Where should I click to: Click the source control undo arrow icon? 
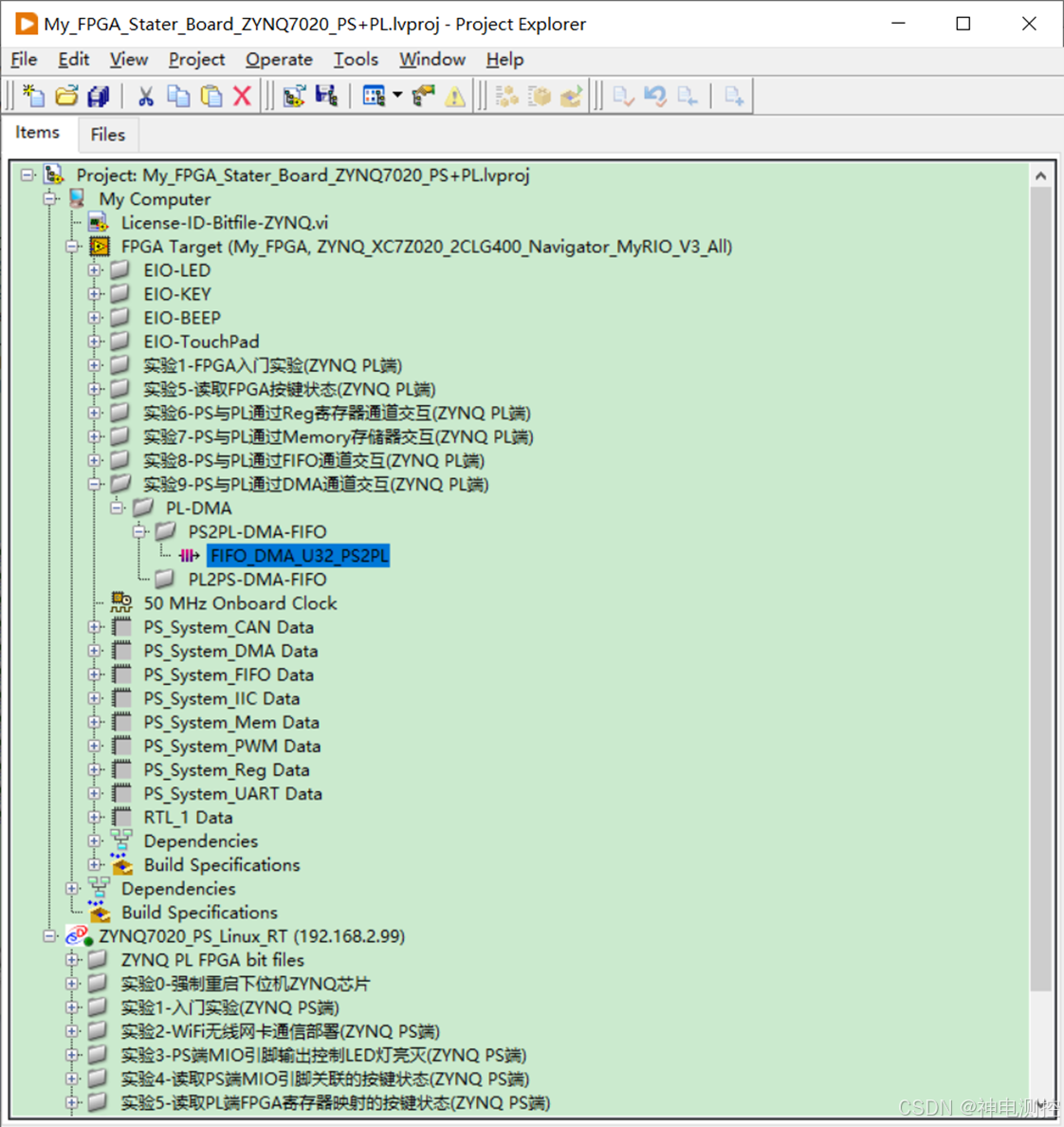pos(654,96)
